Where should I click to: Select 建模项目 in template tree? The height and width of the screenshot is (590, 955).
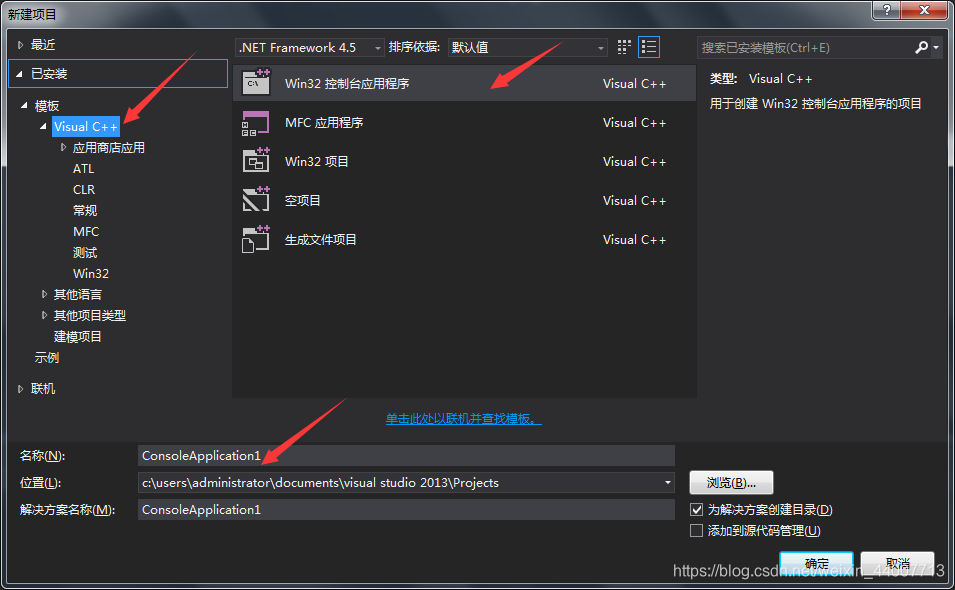pos(77,337)
